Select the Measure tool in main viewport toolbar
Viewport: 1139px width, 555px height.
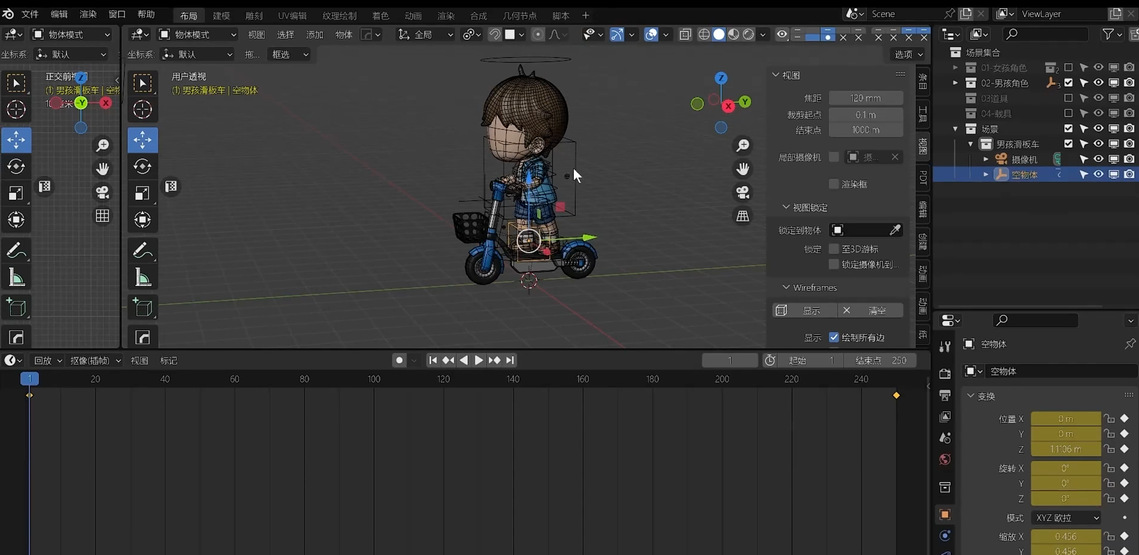[x=143, y=278]
